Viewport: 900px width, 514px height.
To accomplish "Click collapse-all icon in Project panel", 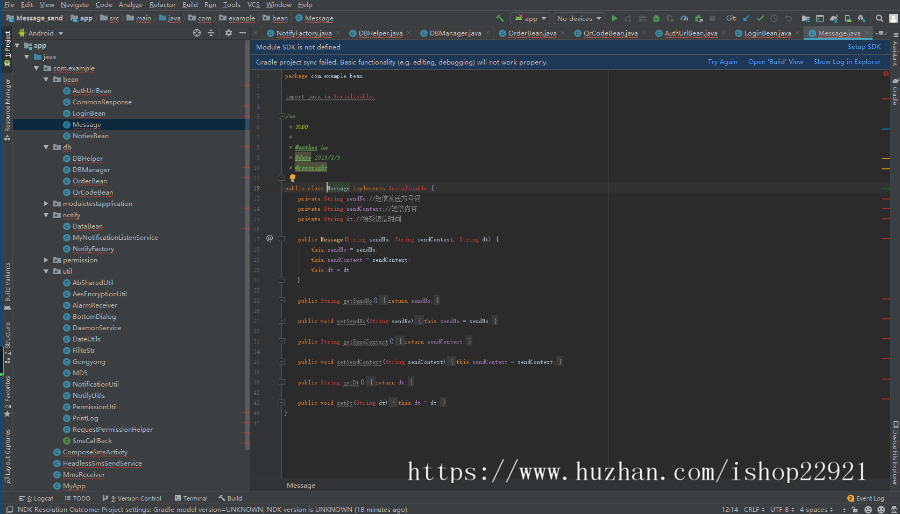I will point(212,33).
